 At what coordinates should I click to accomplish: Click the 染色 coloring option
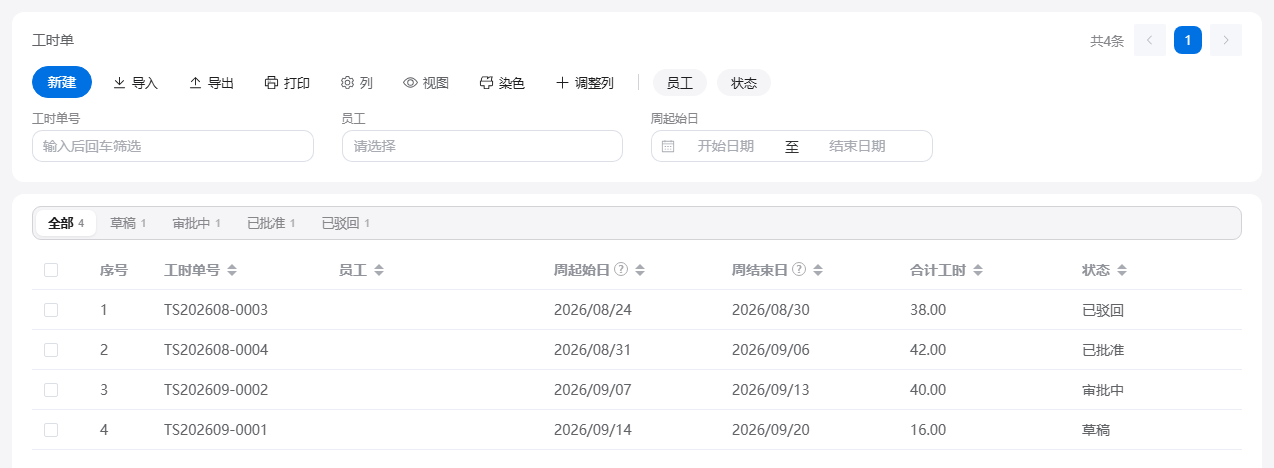[x=502, y=83]
